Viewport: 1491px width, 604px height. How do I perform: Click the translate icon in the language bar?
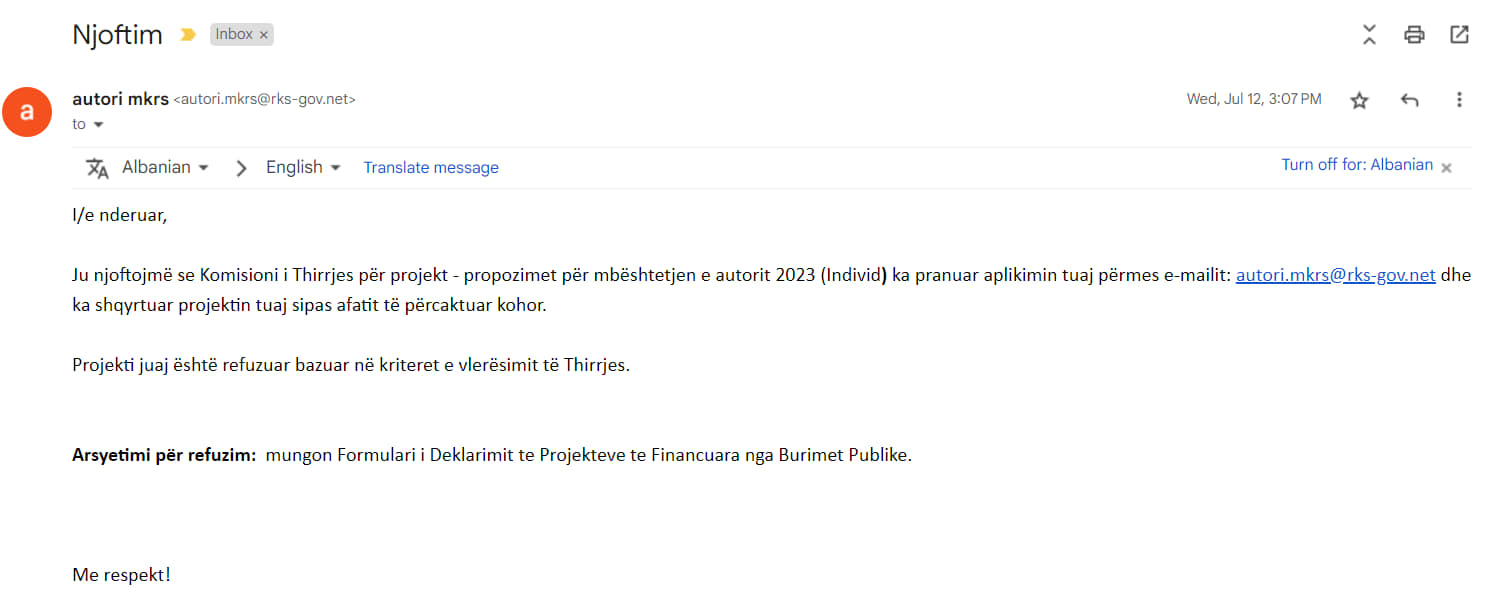click(x=97, y=168)
